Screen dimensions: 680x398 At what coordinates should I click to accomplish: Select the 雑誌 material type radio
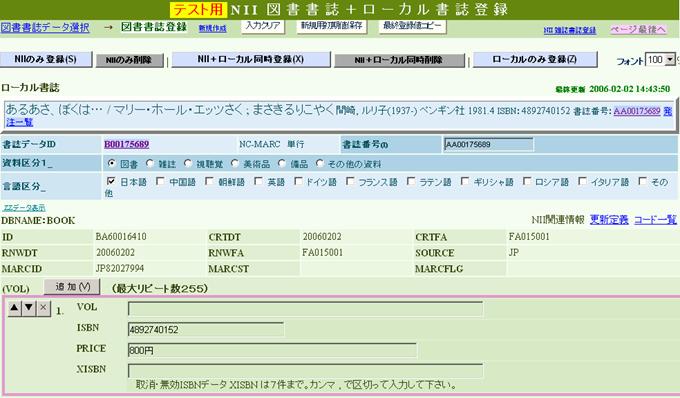[x=150, y=163]
